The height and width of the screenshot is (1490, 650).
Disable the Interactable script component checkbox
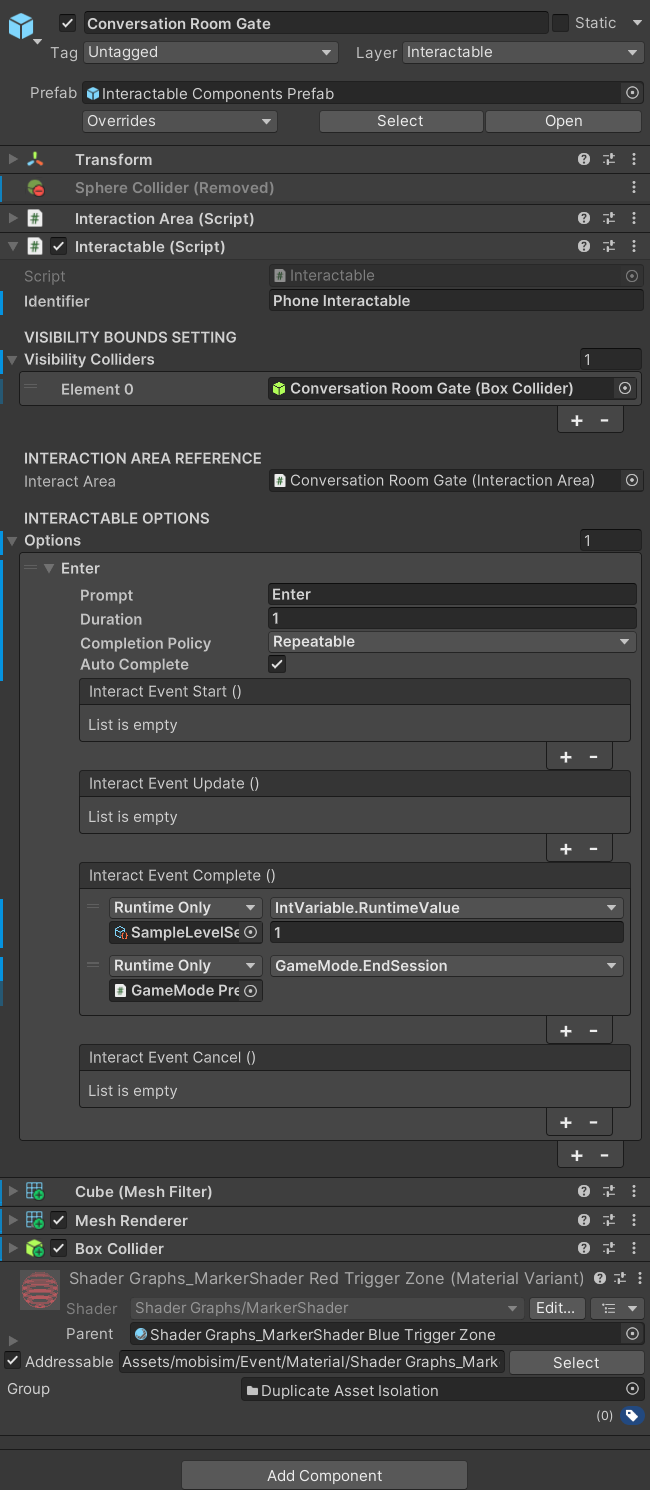59,246
